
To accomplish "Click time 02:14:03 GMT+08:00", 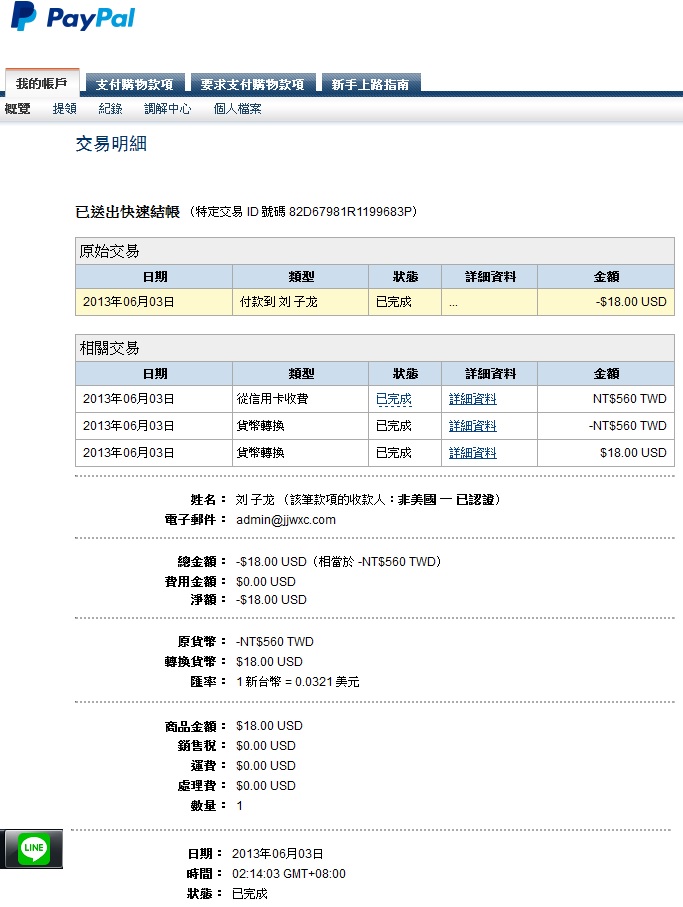I will tap(289, 874).
